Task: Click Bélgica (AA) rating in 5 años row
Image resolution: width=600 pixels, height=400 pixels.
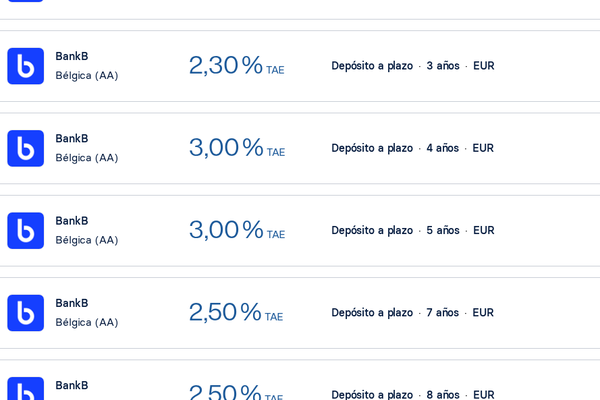Action: tap(87, 240)
